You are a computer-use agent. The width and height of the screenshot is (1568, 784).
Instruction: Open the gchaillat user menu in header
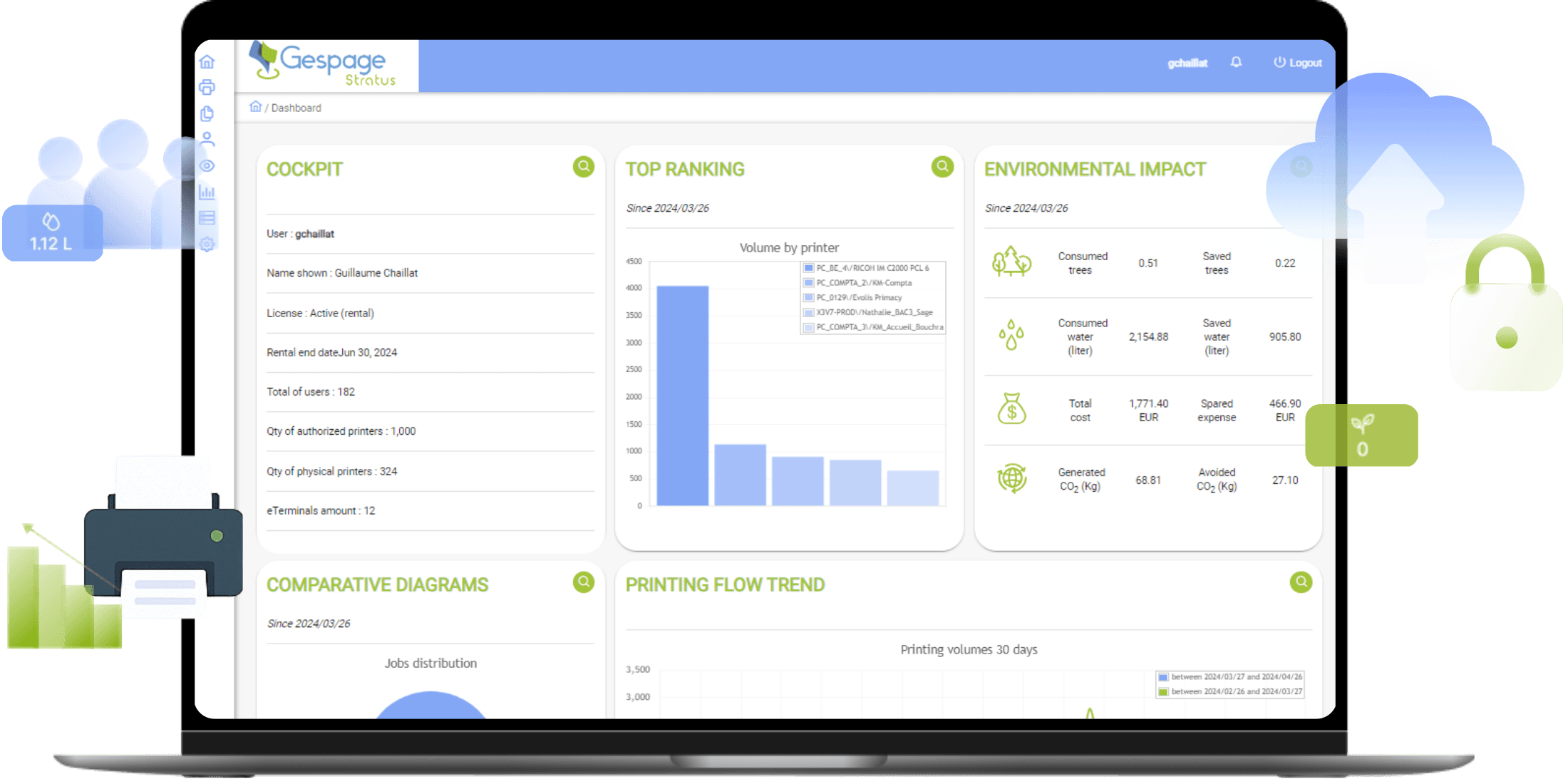pos(1187,63)
